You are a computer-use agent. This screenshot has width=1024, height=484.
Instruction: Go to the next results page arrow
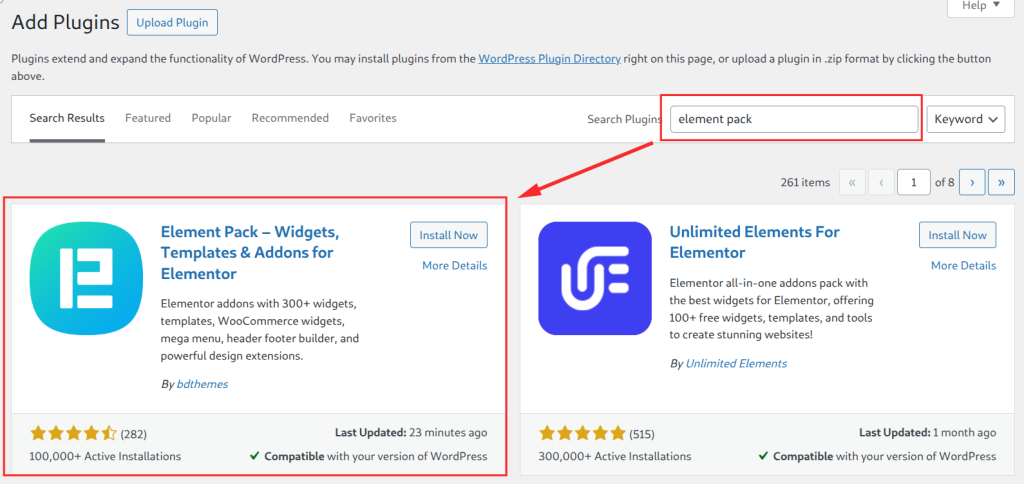tap(972, 182)
